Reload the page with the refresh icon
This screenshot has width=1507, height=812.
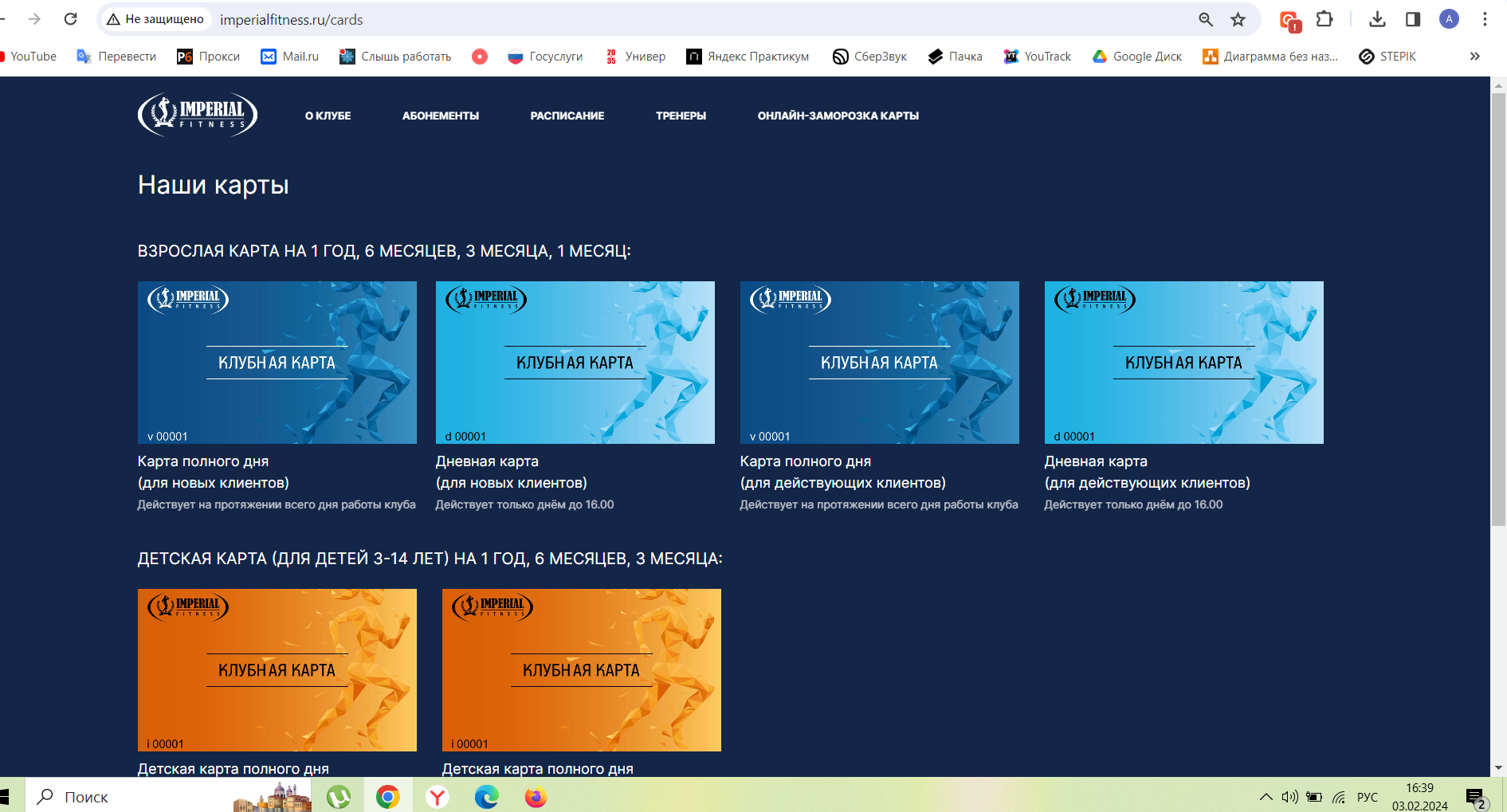click(71, 19)
